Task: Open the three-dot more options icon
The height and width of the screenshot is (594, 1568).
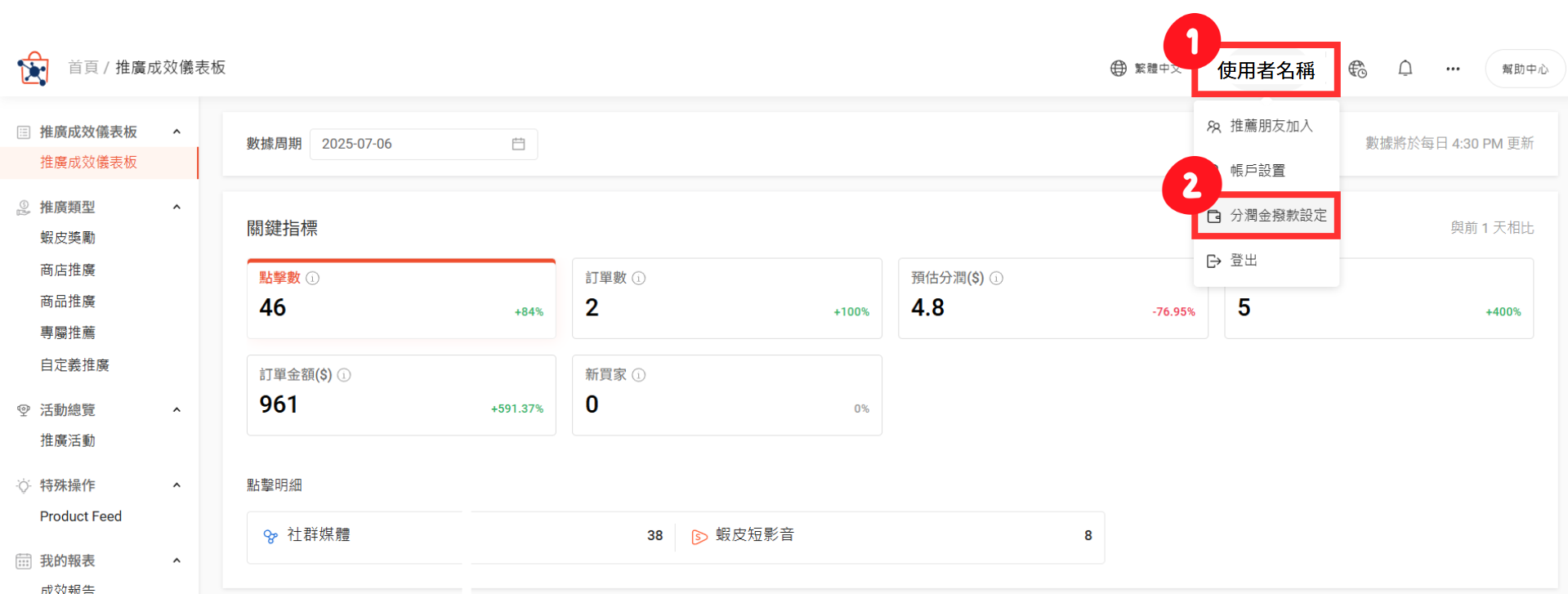Action: click(1452, 69)
